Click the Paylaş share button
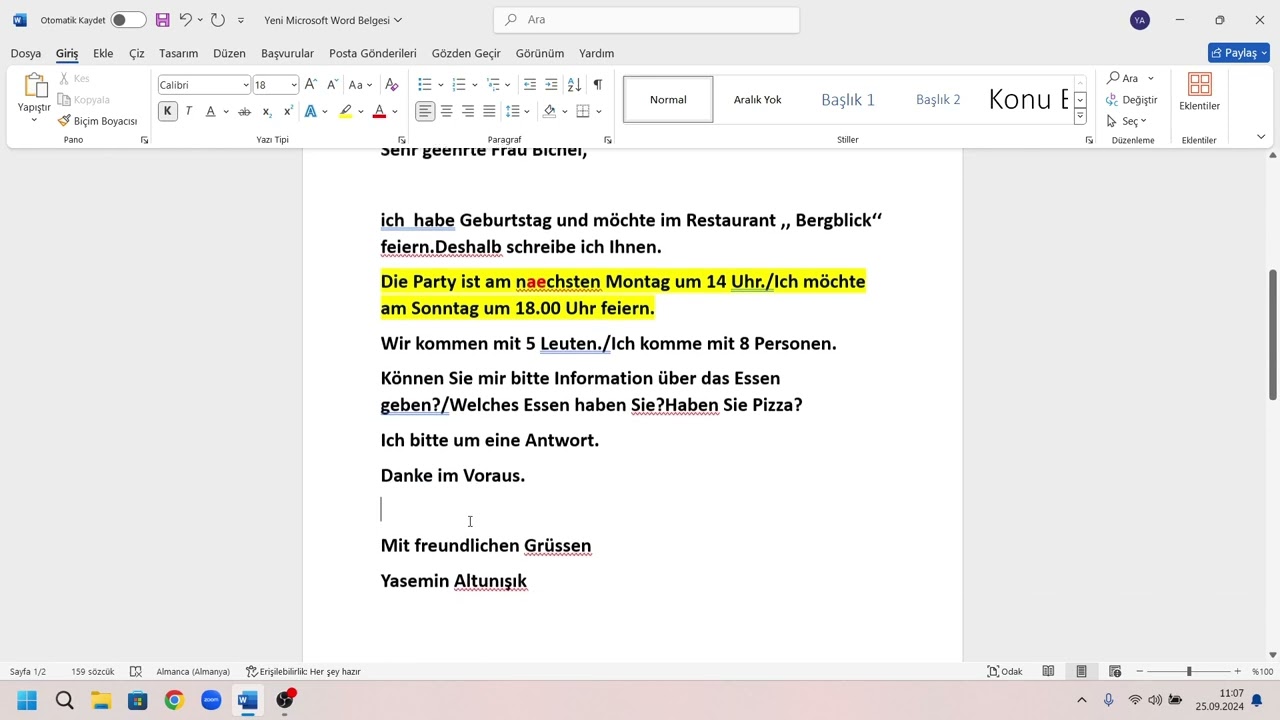 click(1238, 53)
